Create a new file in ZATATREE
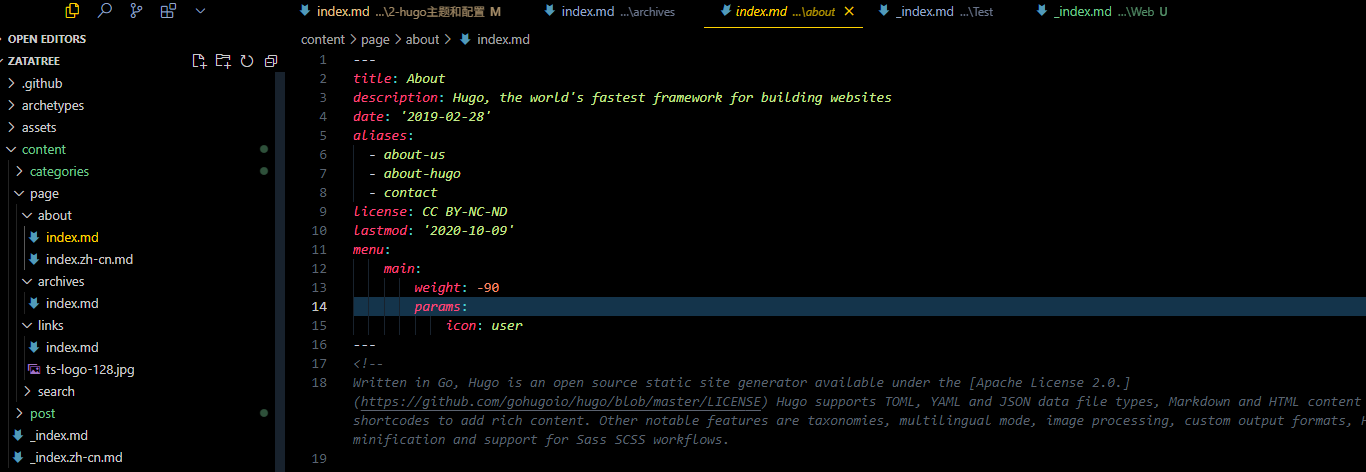Image resolution: width=1366 pixels, height=472 pixels. pyautogui.click(x=199, y=61)
